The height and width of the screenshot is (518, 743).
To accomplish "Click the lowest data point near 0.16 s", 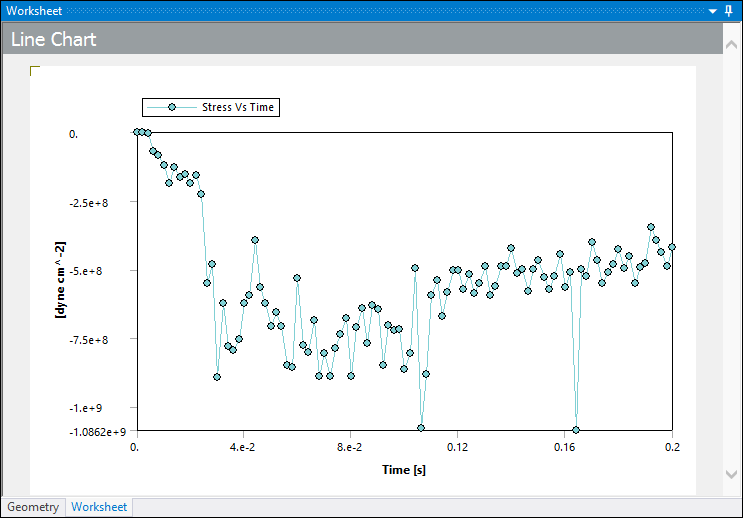I will (x=576, y=430).
